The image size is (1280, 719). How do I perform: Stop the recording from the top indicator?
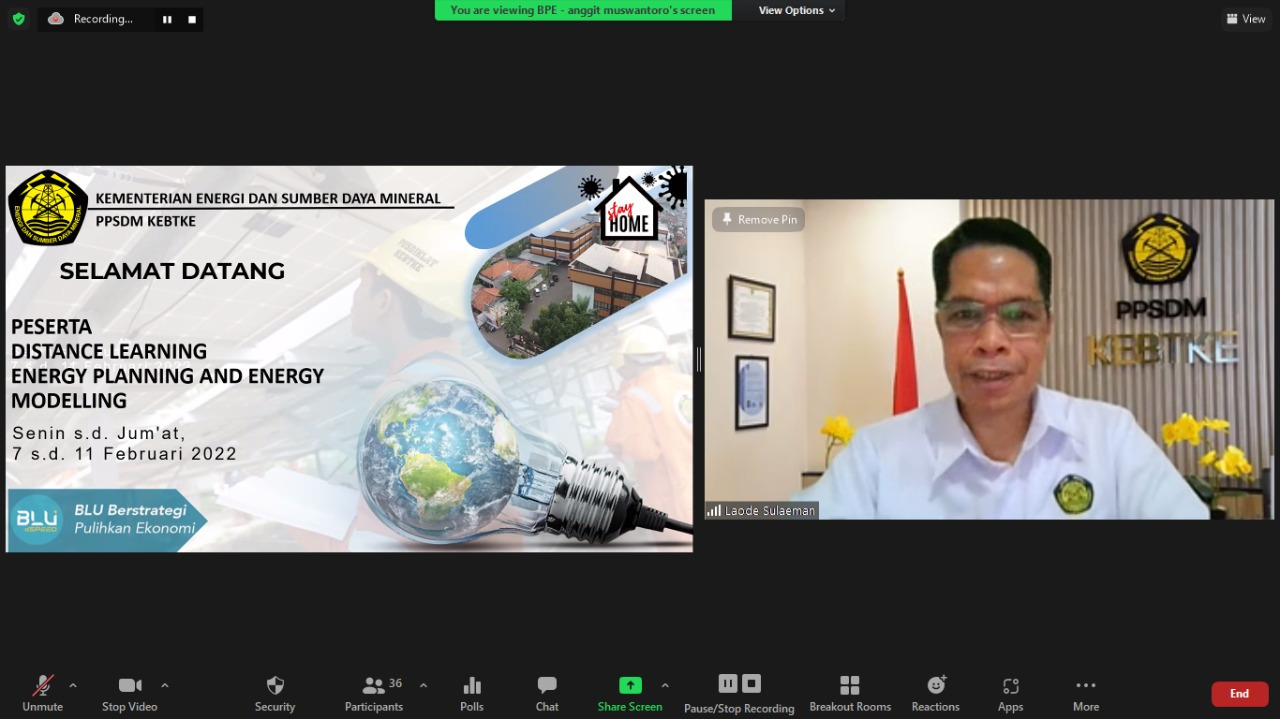[192, 19]
